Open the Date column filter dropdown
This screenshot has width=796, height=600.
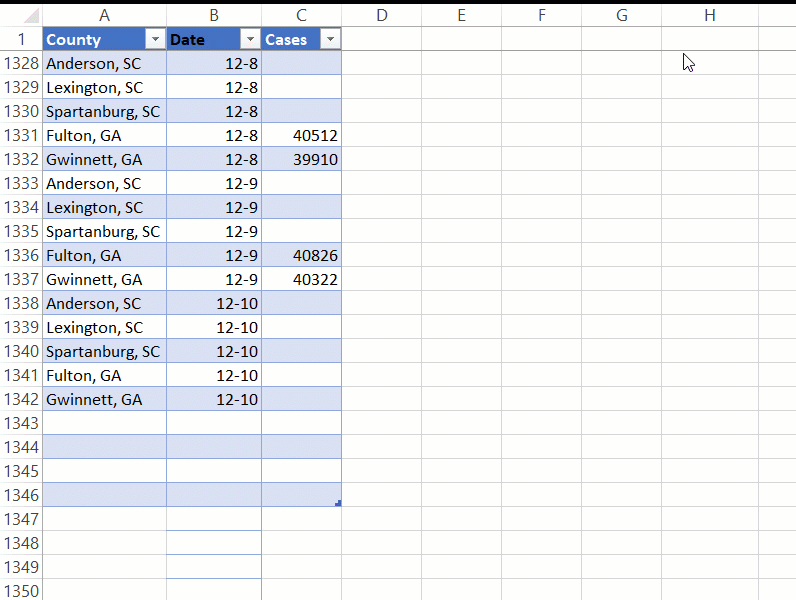[250, 39]
